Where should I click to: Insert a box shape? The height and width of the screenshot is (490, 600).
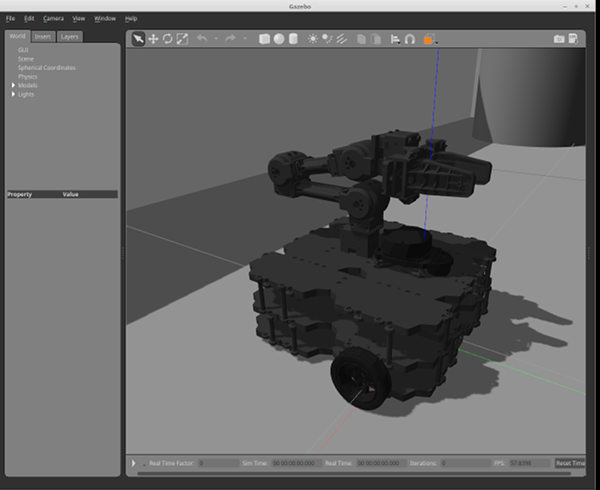pos(264,39)
